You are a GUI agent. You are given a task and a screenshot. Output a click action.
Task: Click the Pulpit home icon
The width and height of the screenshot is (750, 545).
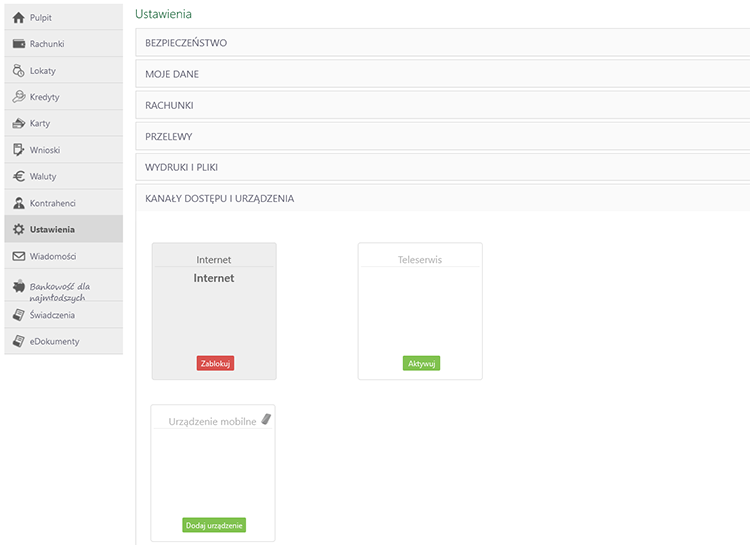tap(18, 18)
